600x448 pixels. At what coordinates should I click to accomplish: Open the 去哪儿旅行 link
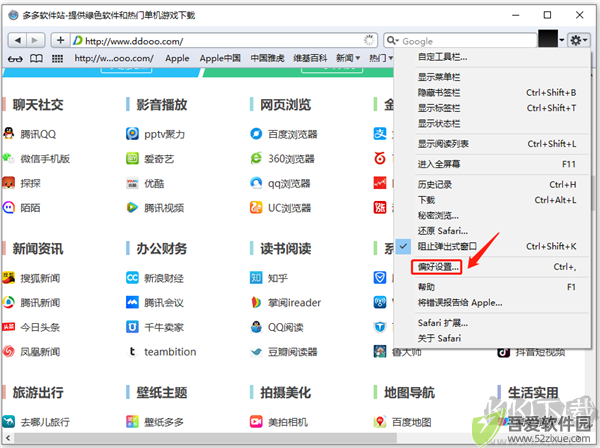click(x=45, y=422)
